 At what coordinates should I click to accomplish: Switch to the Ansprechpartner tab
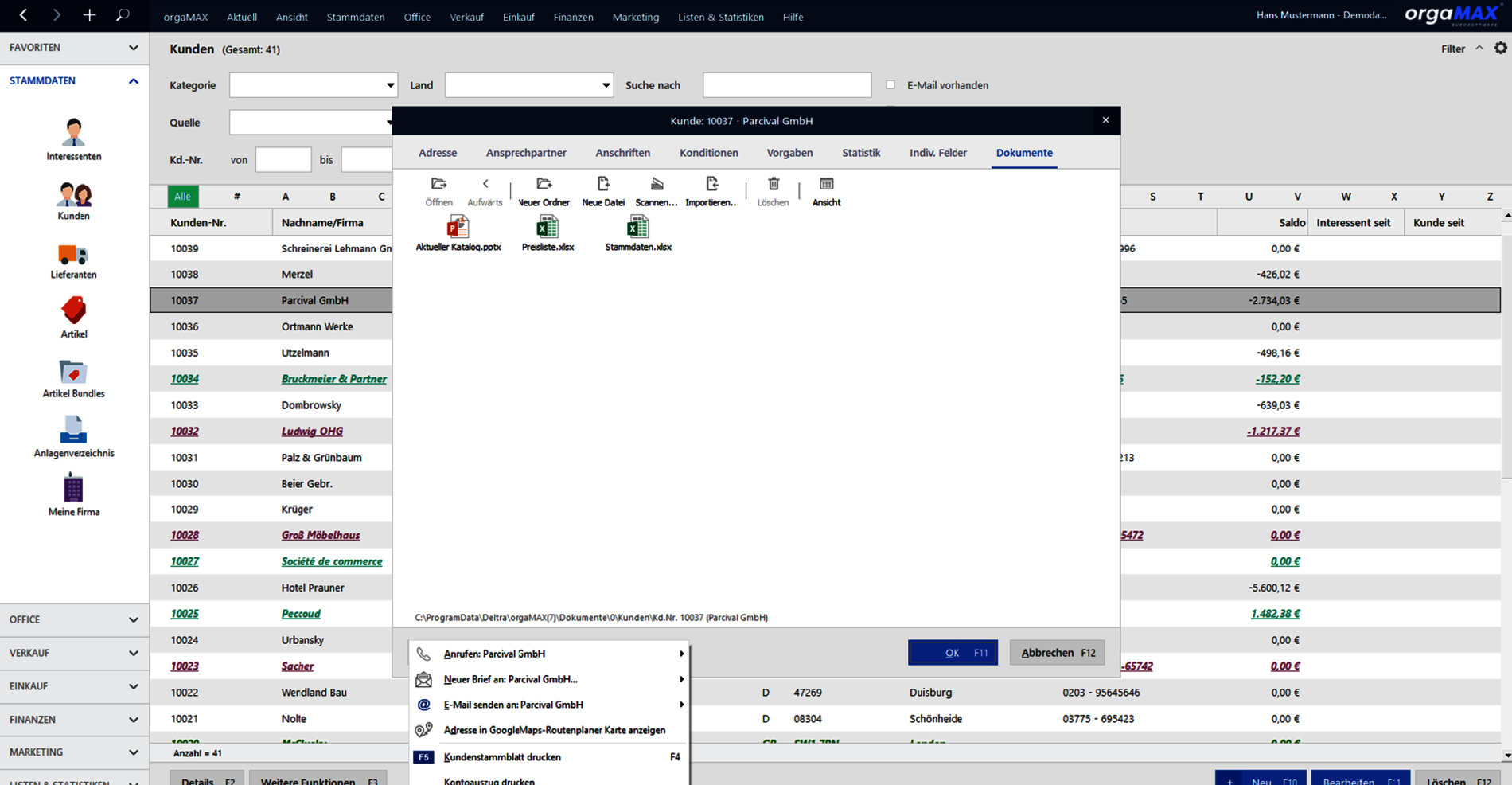526,153
